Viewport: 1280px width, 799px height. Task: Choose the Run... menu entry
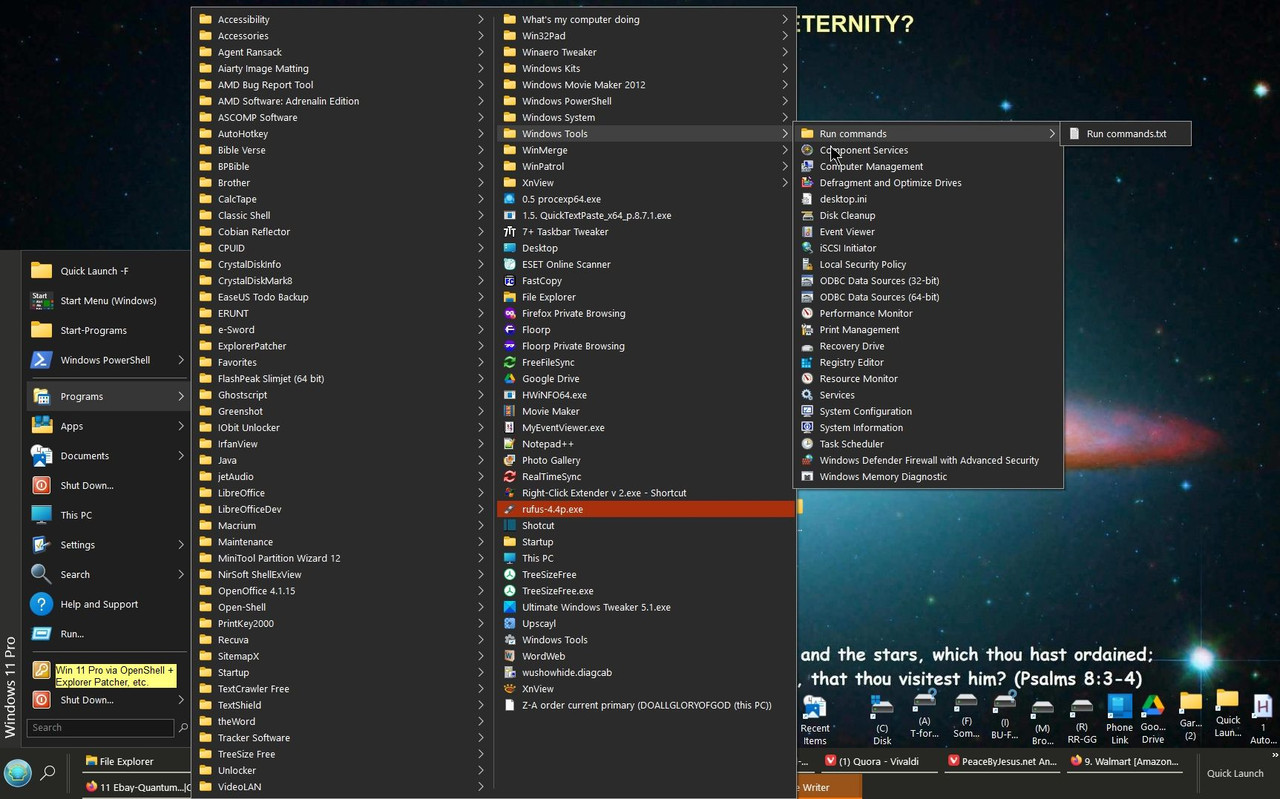point(108,633)
